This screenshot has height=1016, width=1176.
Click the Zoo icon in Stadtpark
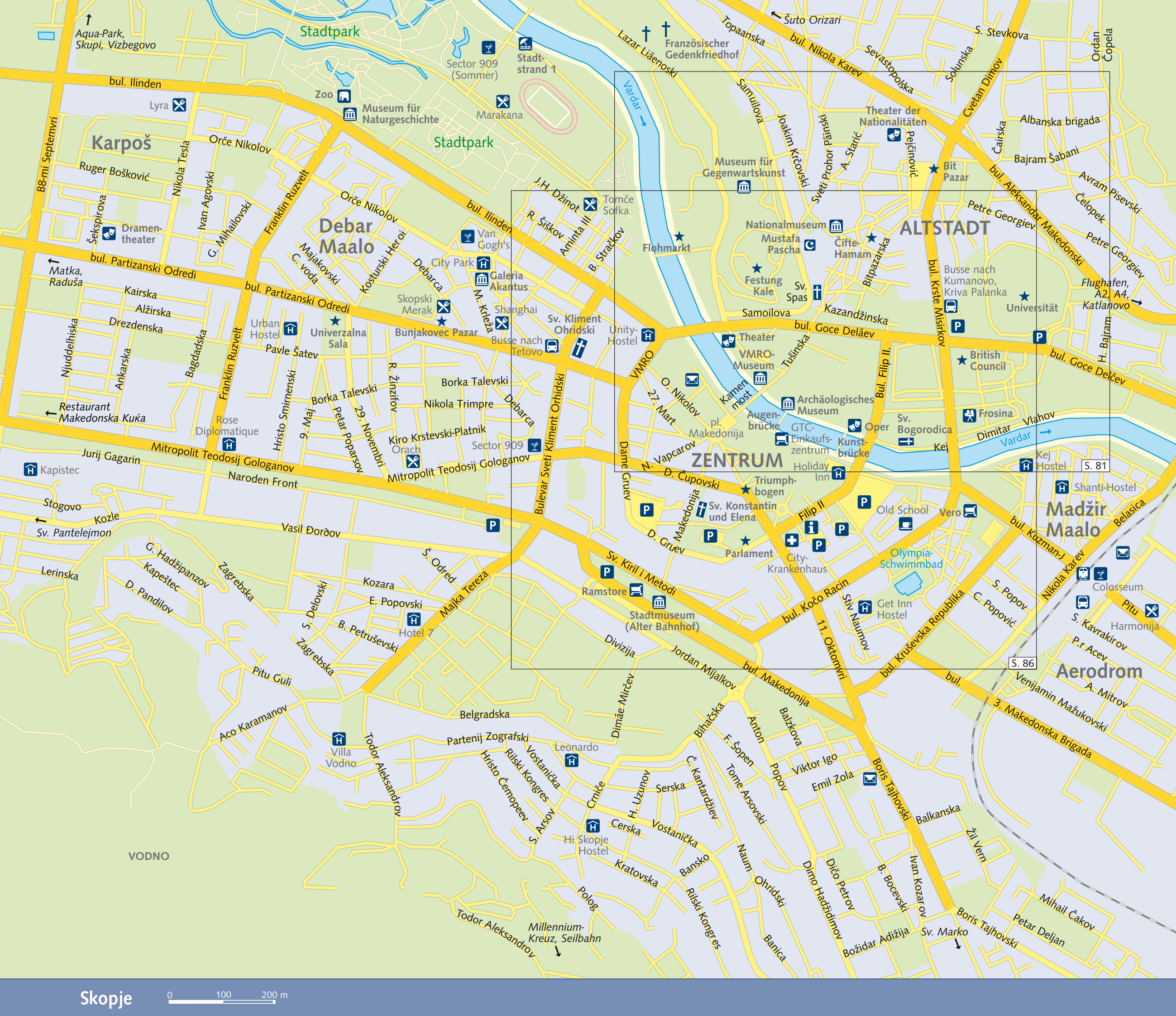tap(344, 96)
